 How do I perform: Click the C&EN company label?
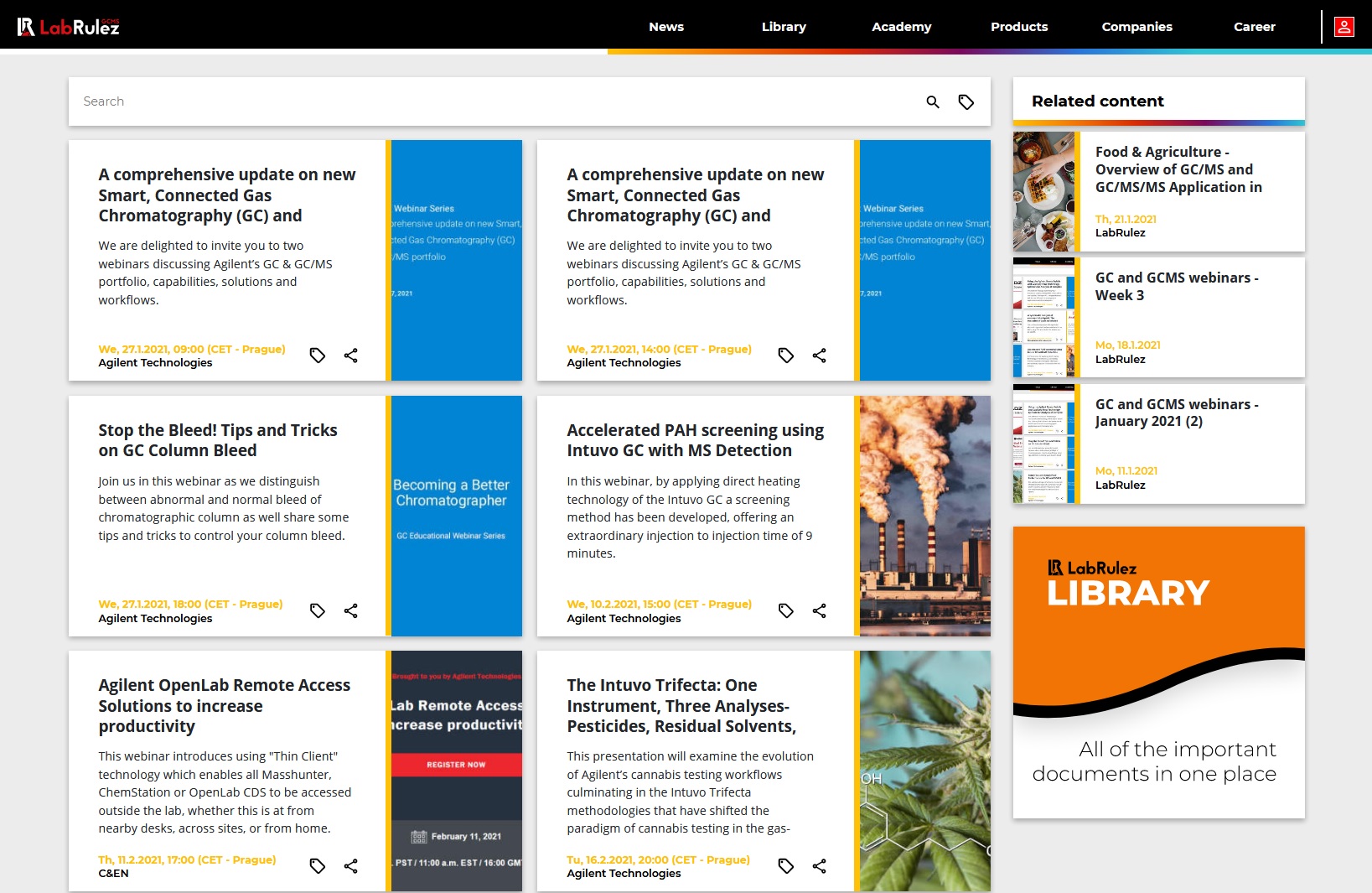(x=114, y=873)
